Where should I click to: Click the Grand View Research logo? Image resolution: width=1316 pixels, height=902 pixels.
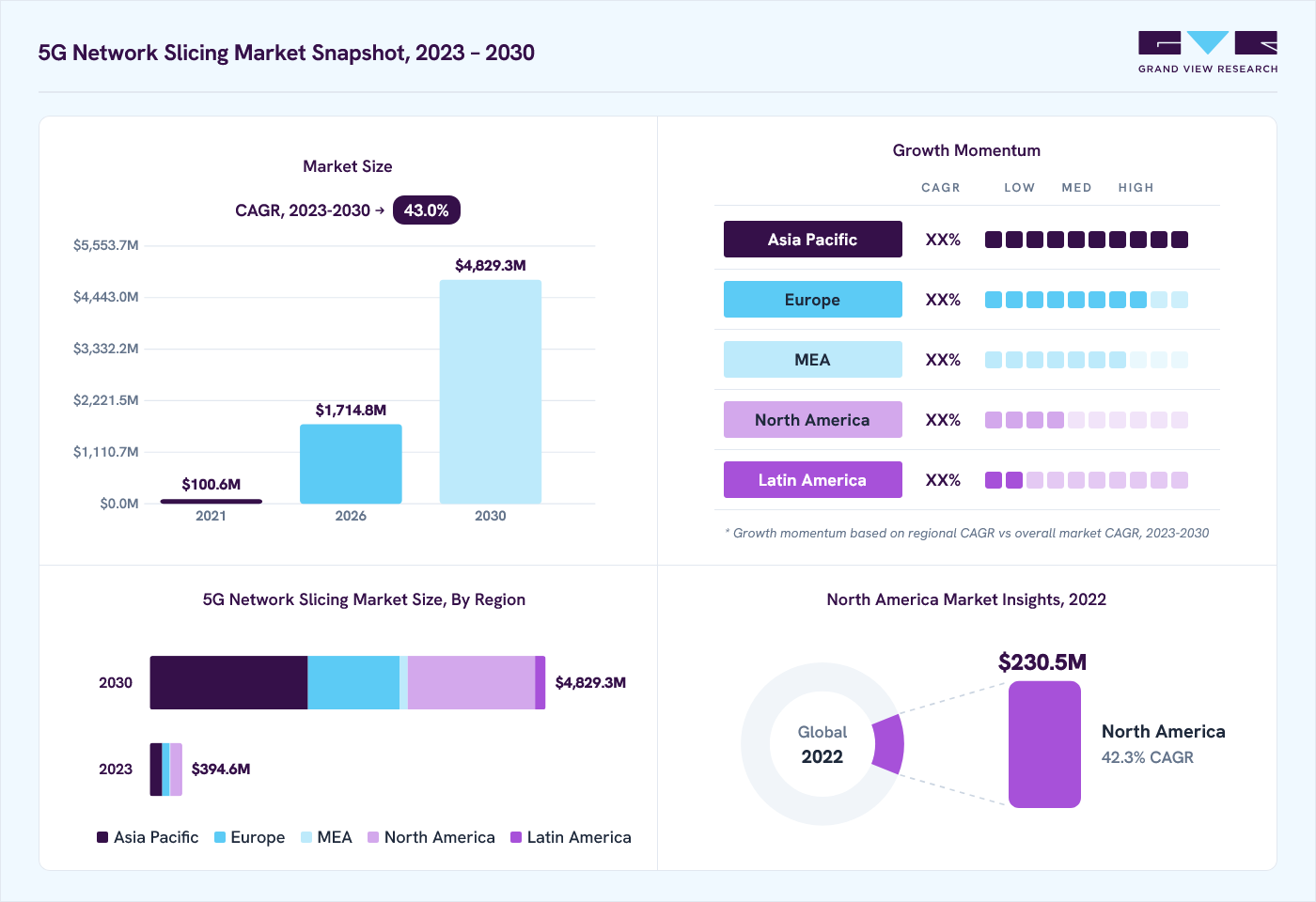coord(1208,53)
